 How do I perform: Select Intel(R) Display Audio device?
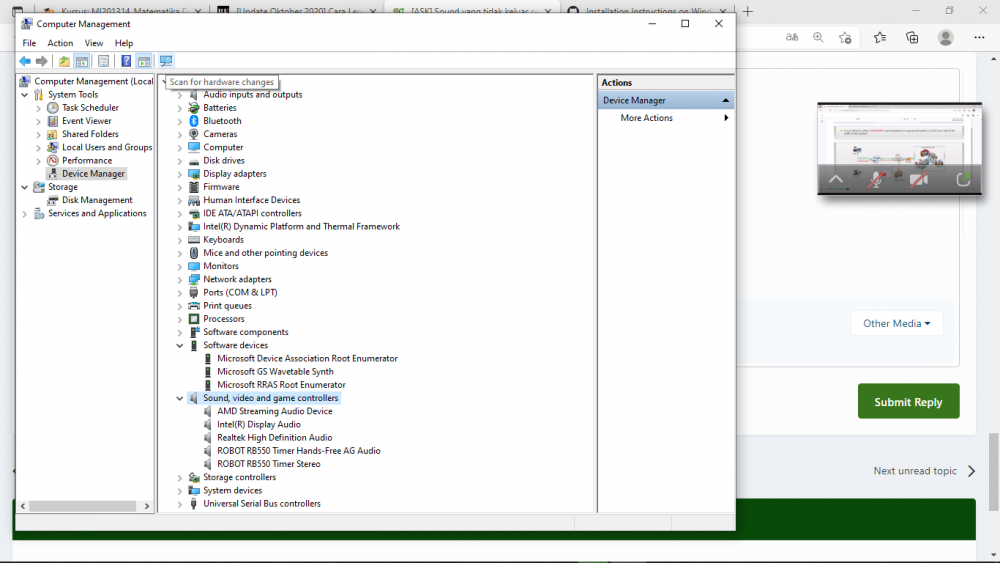click(x=258, y=425)
